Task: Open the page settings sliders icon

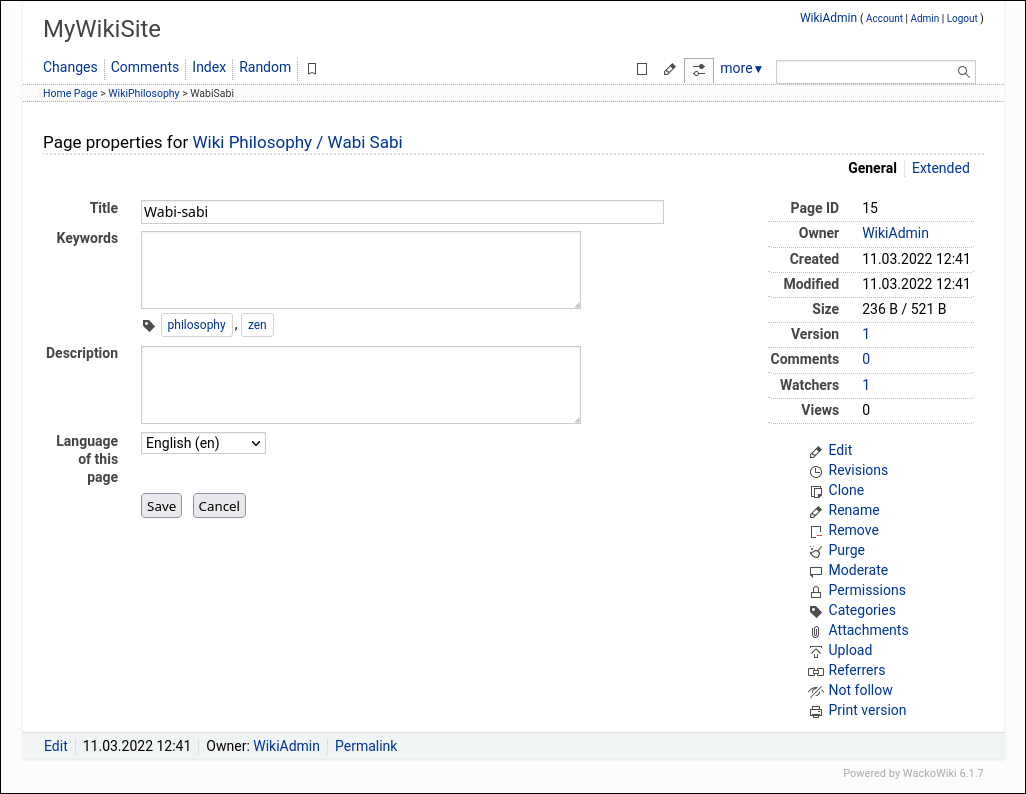Action: click(698, 70)
